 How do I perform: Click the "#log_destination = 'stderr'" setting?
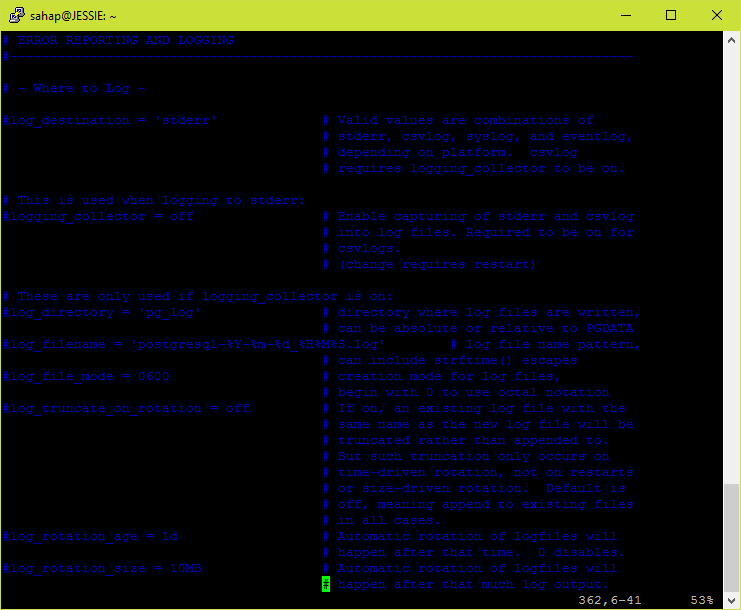point(109,120)
